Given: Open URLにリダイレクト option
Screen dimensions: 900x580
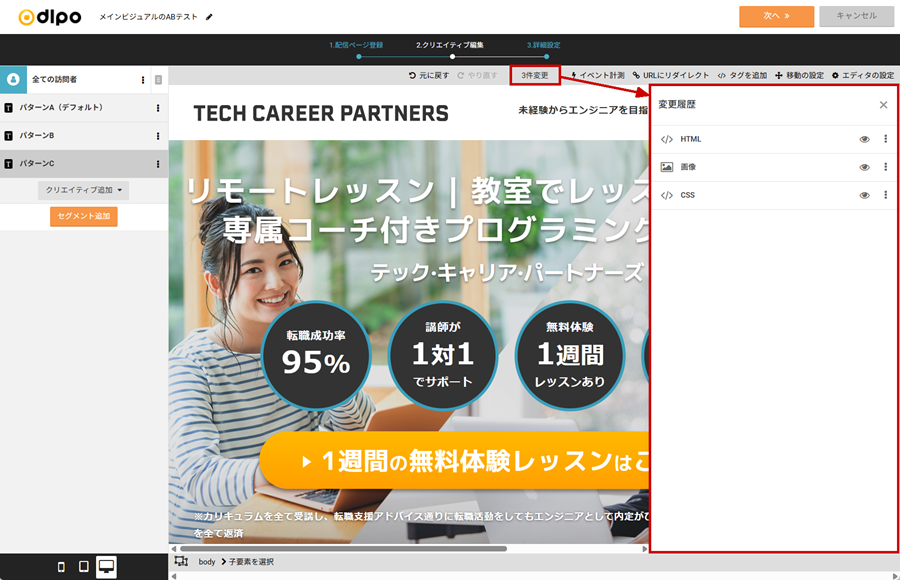Looking at the screenshot, I should (x=671, y=75).
